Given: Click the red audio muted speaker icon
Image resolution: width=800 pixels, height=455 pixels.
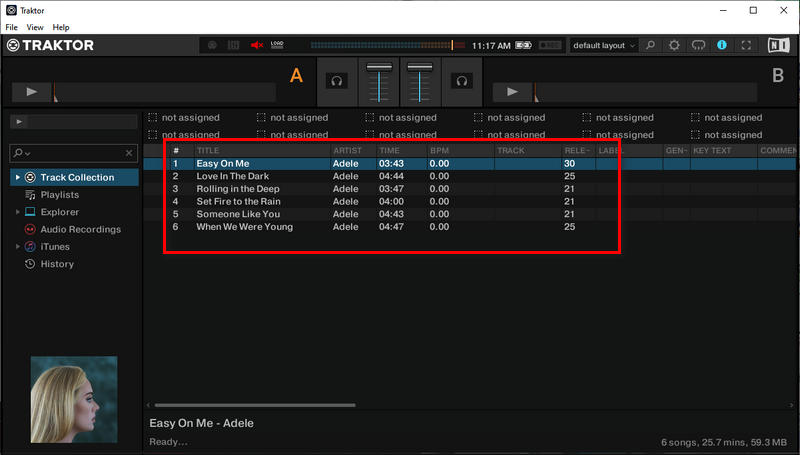Looking at the screenshot, I should tap(257, 45).
